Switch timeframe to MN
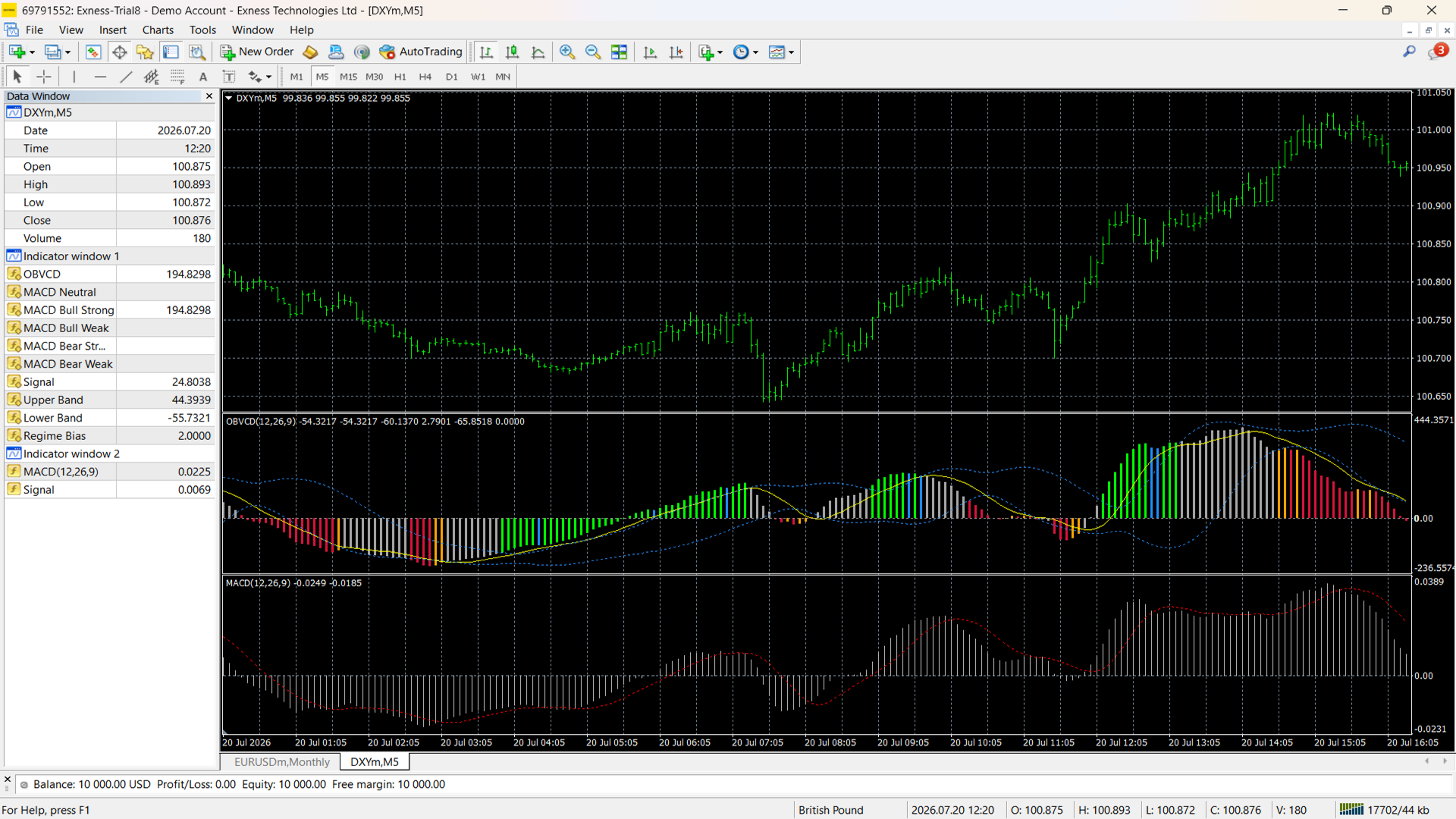The image size is (1456, 819). tap(503, 77)
